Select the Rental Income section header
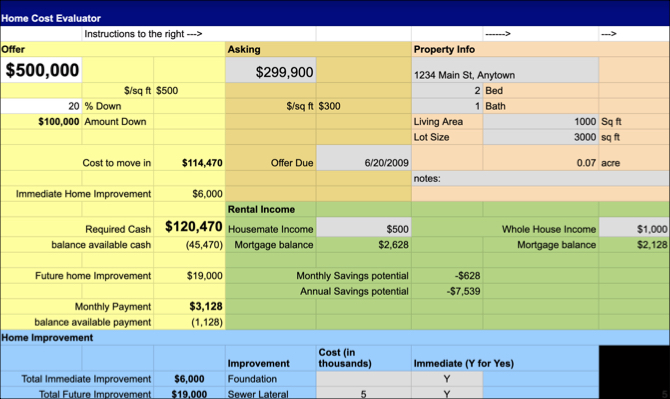This screenshot has height=399, width=670. coord(261,209)
